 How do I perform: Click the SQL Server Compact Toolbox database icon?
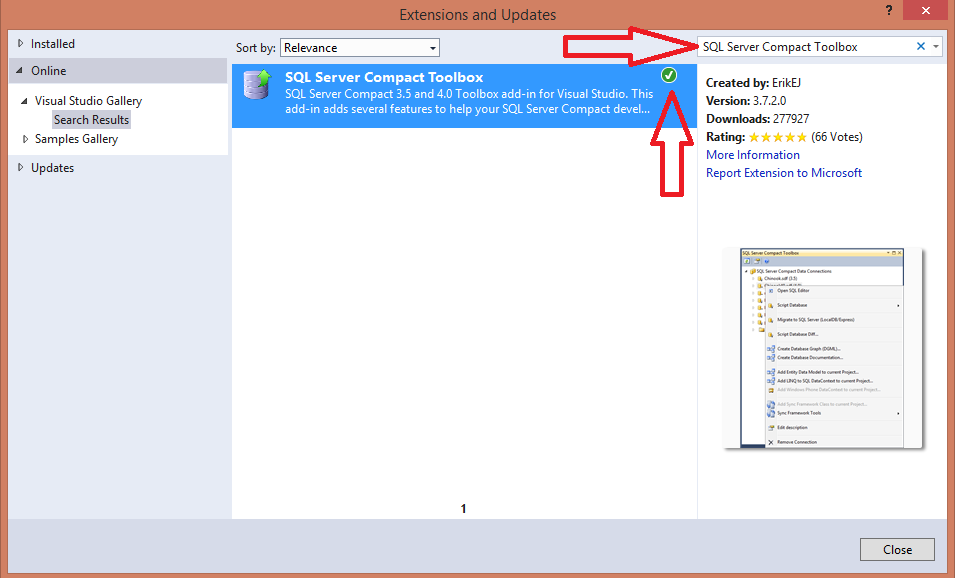[258, 88]
